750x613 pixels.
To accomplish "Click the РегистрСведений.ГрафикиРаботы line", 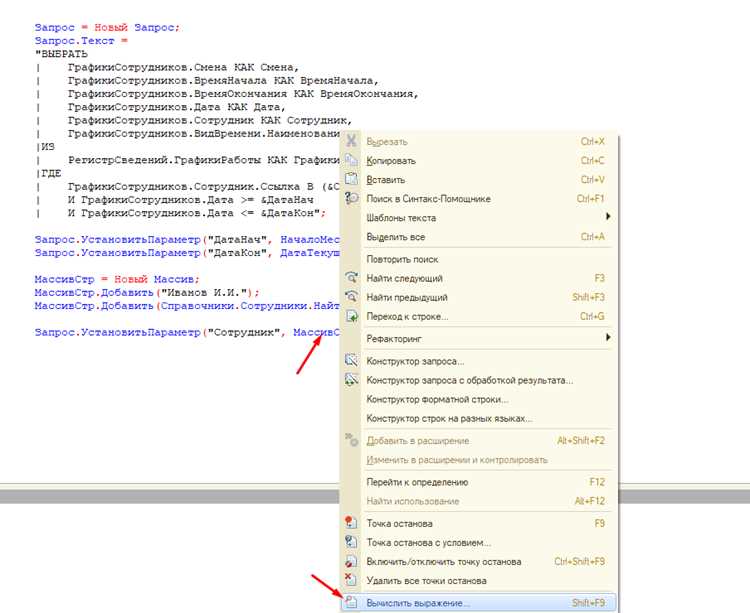I will point(203,160).
